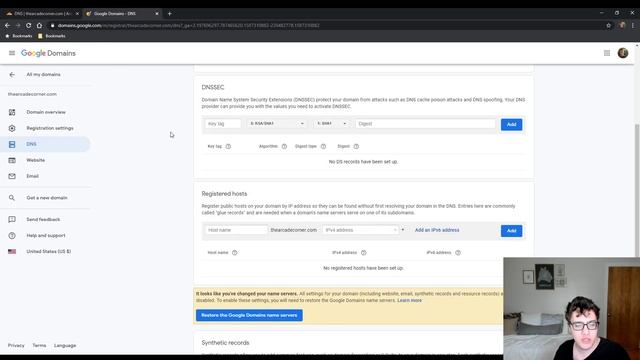Click the browser address bar URL
Screen dimensions: 640x360
[x=189, y=25]
